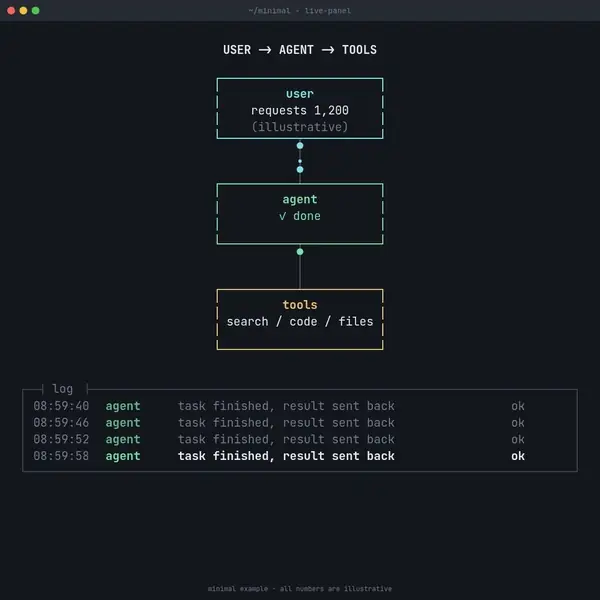Viewport: 600px width, 600px height.
Task: Click the 'ok' status in the 08:59:46 row
Action: (518, 423)
